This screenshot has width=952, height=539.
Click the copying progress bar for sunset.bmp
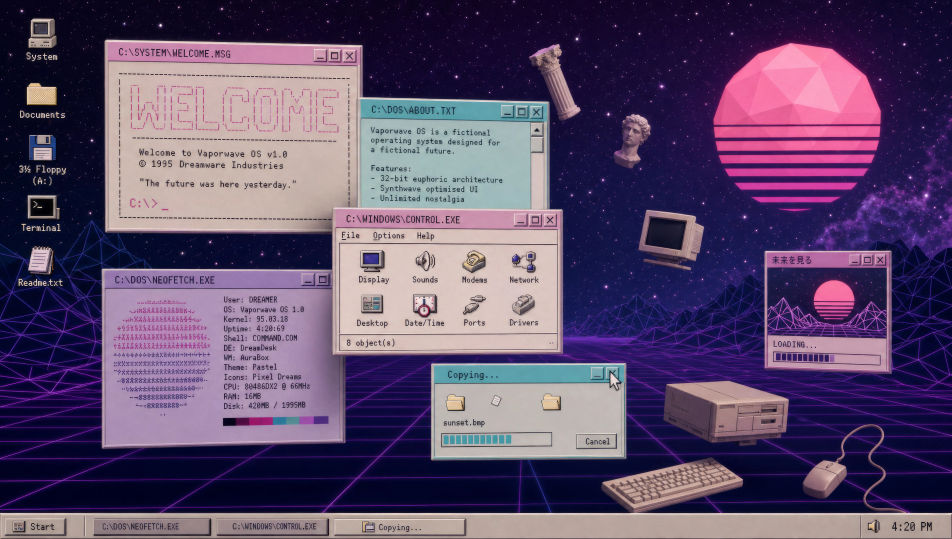click(x=497, y=439)
